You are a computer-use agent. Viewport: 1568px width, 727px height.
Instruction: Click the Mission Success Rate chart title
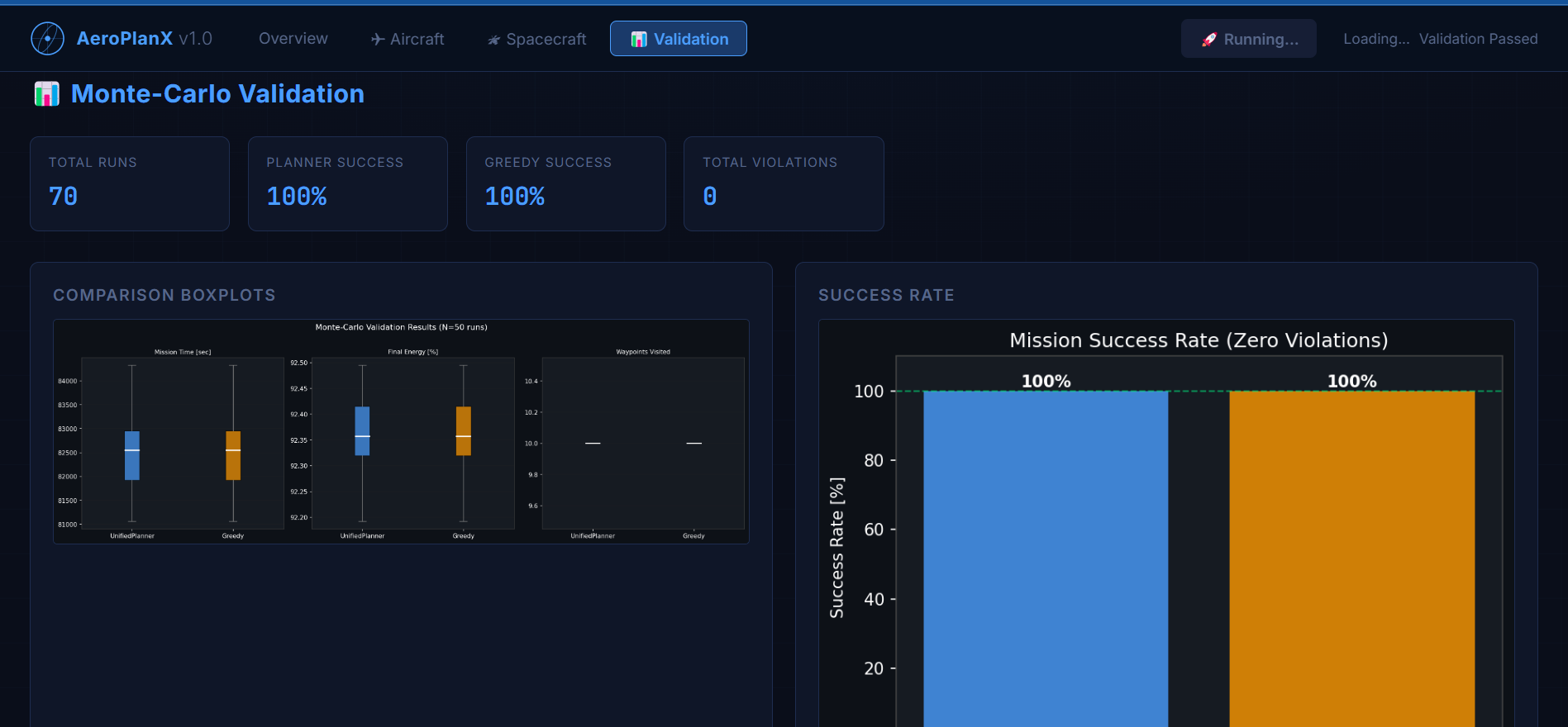[1199, 340]
